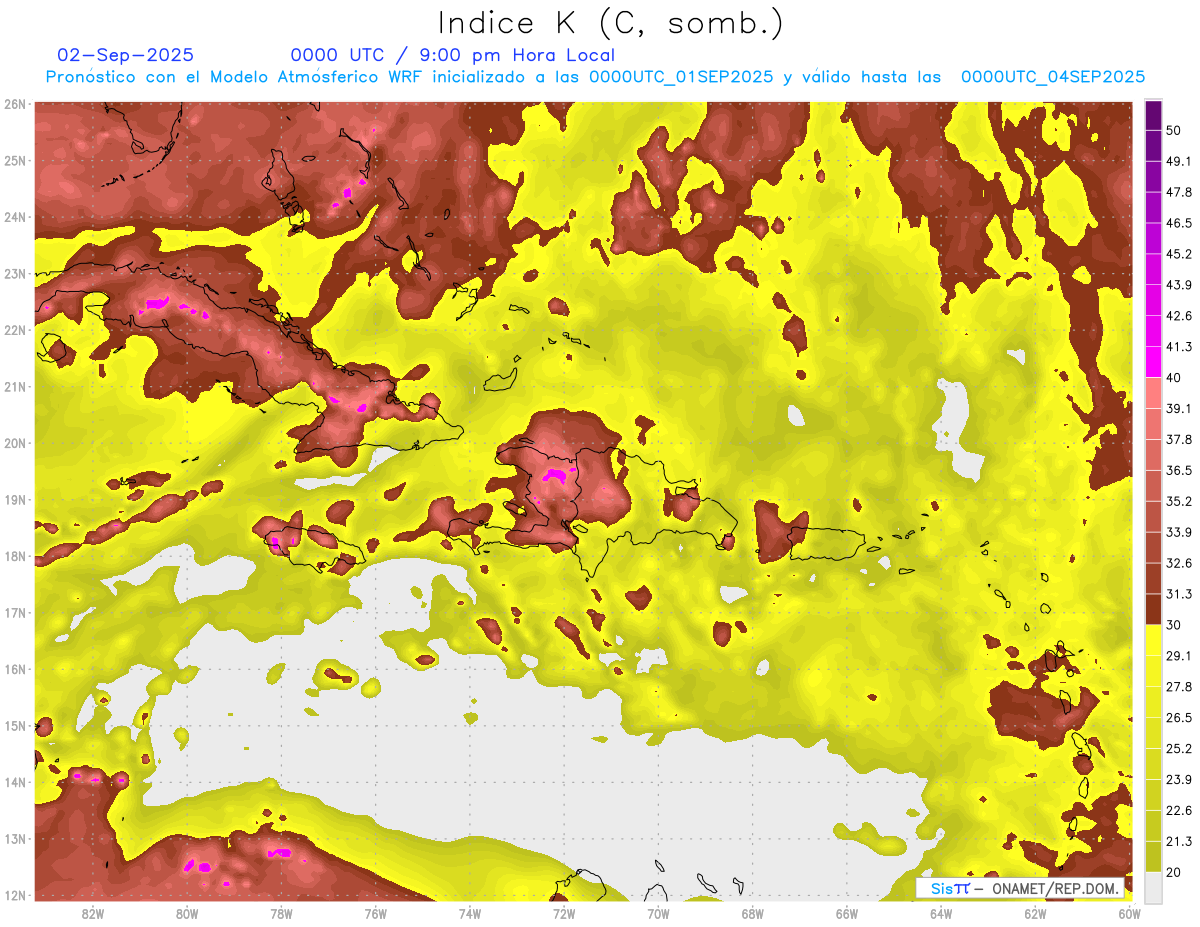This screenshot has height=927, width=1200.
Task: Click the "17N" latitude label
Action: pos(15,612)
